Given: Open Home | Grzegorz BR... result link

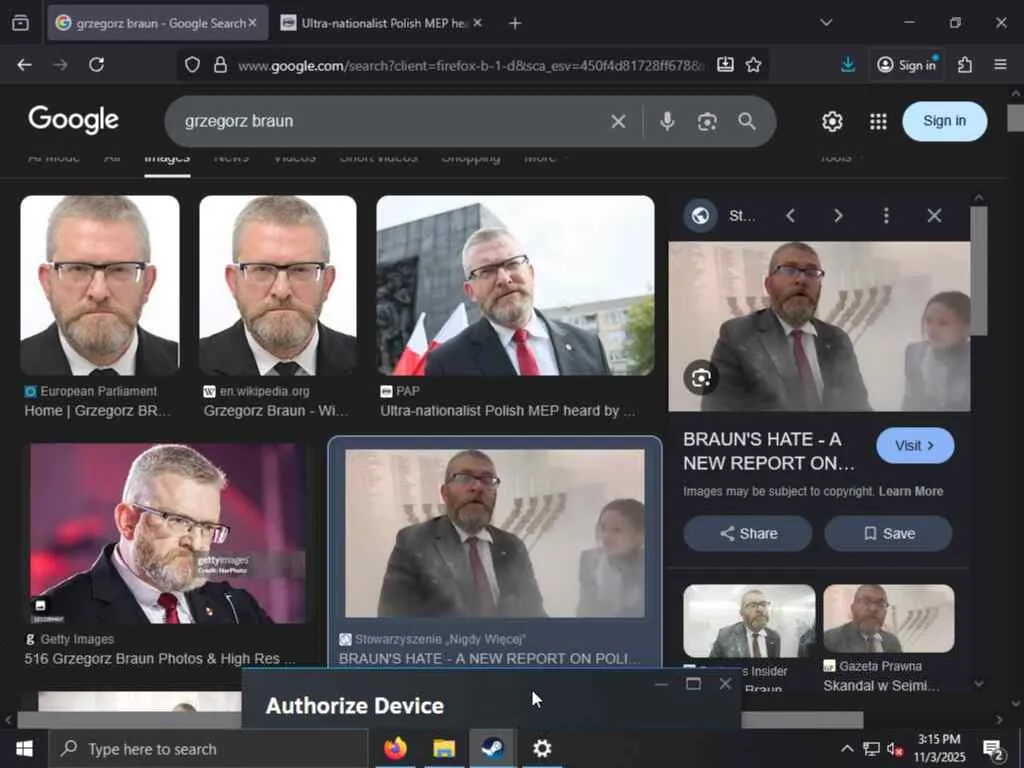Looking at the screenshot, I should tap(98, 411).
